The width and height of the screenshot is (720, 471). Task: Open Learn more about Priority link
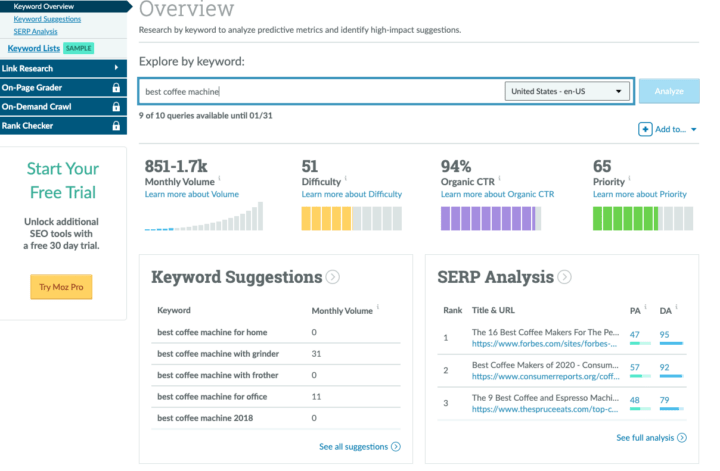click(640, 194)
